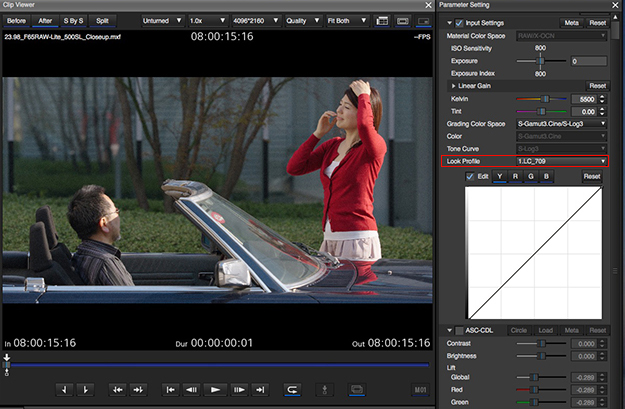Viewport: 625px width, 409px height.
Task: Switch to the Split view
Action: coord(103,20)
